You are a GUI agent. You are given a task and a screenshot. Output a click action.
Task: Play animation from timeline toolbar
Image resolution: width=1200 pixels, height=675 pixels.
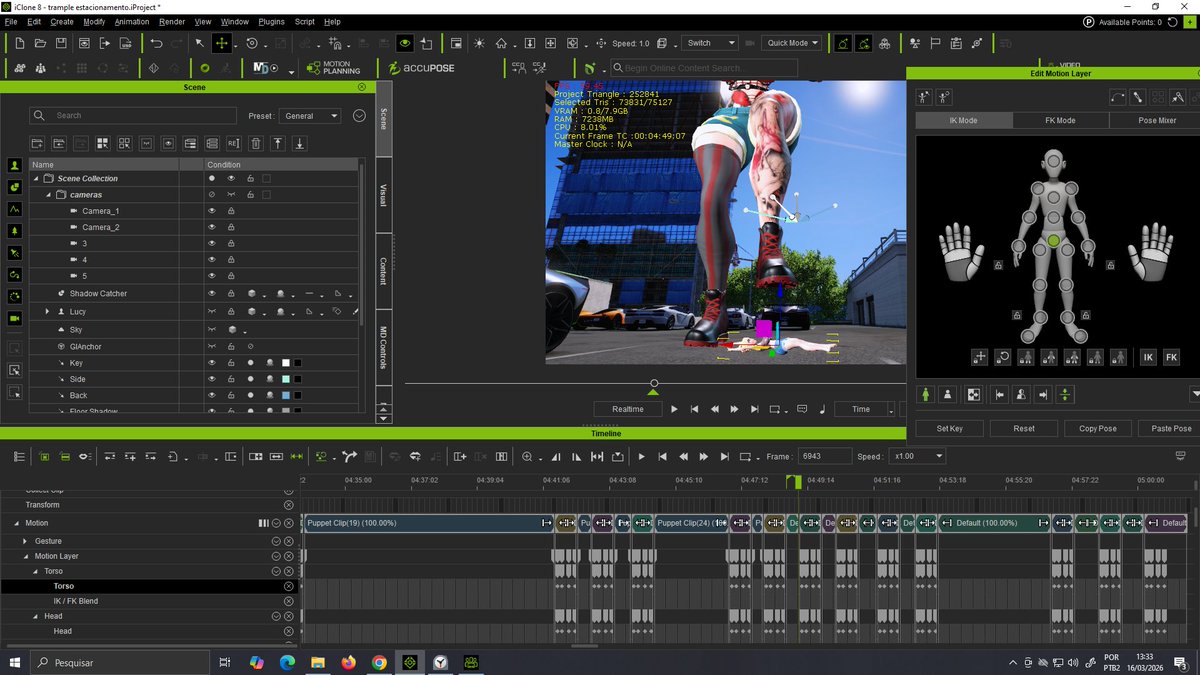(x=641, y=456)
